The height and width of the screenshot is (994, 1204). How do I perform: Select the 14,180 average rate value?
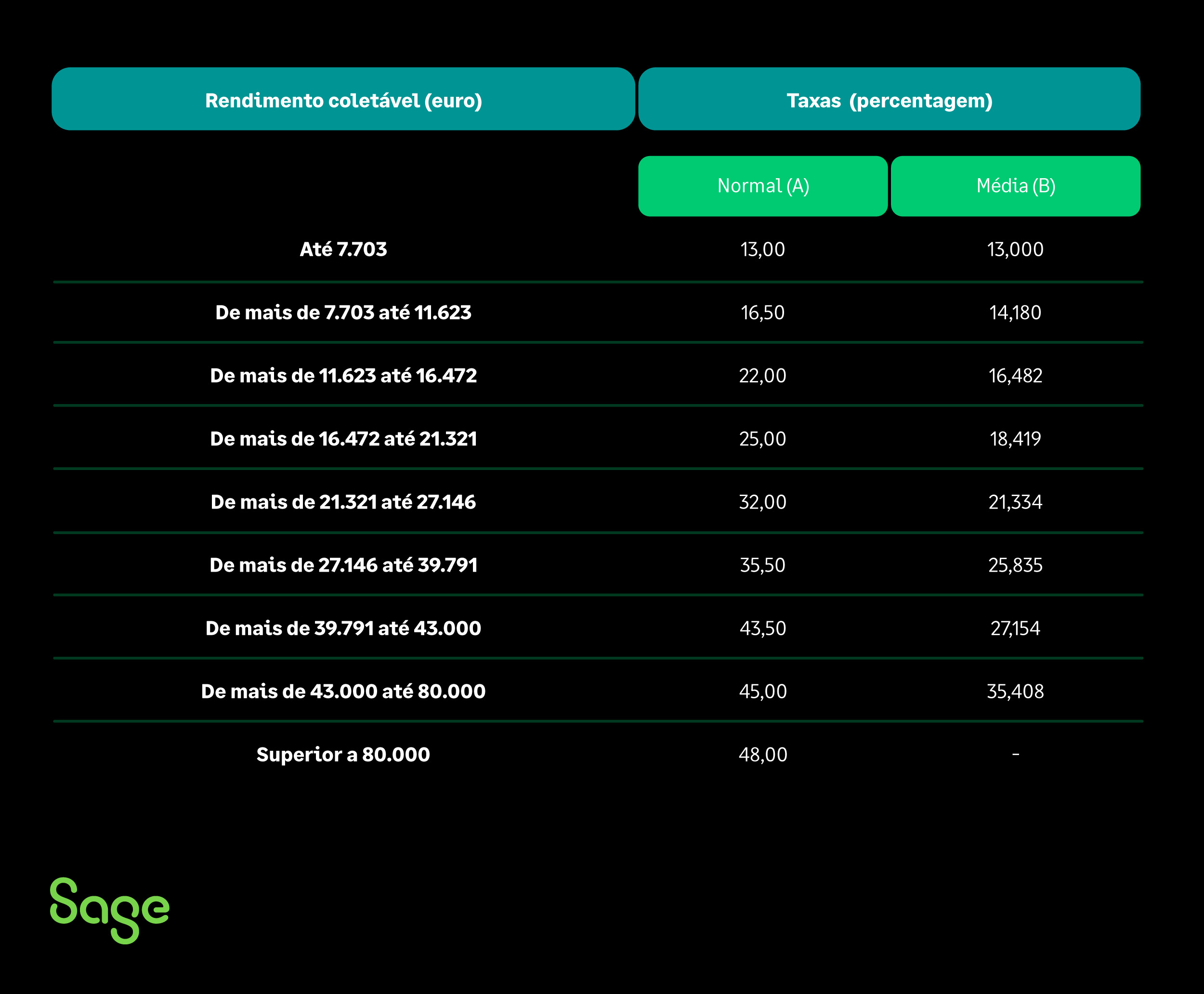(1015, 313)
